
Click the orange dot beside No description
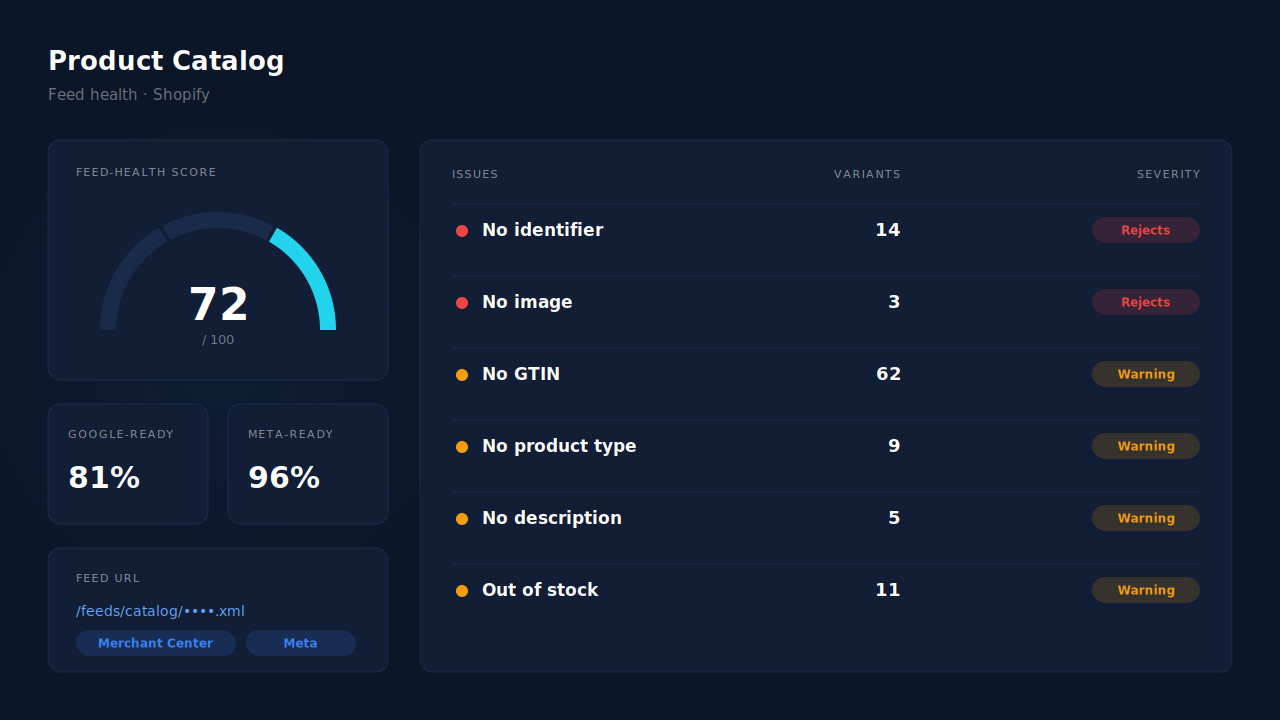pyautogui.click(x=462, y=519)
